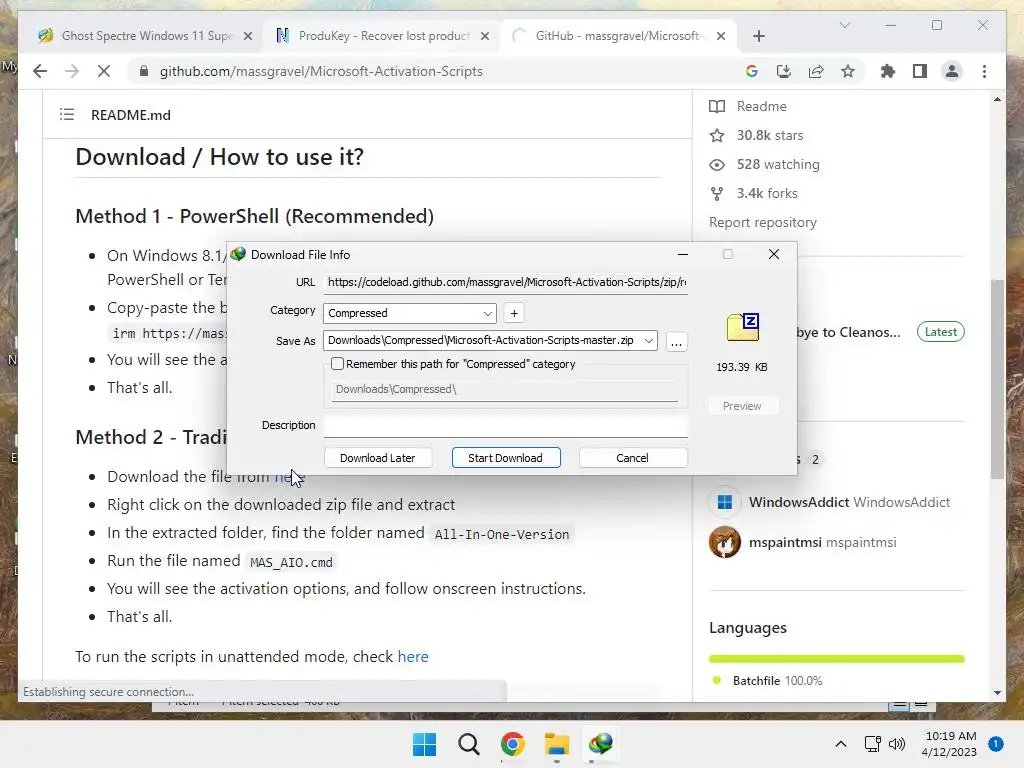Click the scrollbar down arrow
Screen dimensions: 1024x768
click(997, 693)
